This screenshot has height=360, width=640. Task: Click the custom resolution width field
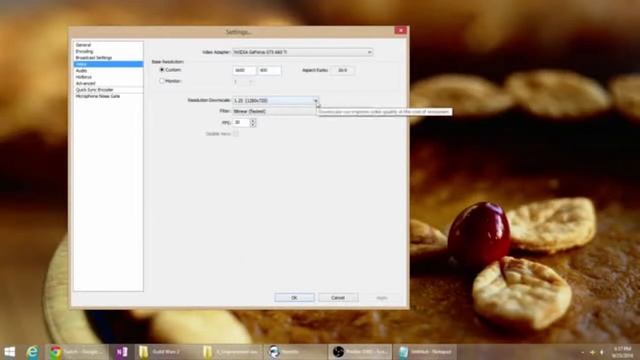pos(244,70)
